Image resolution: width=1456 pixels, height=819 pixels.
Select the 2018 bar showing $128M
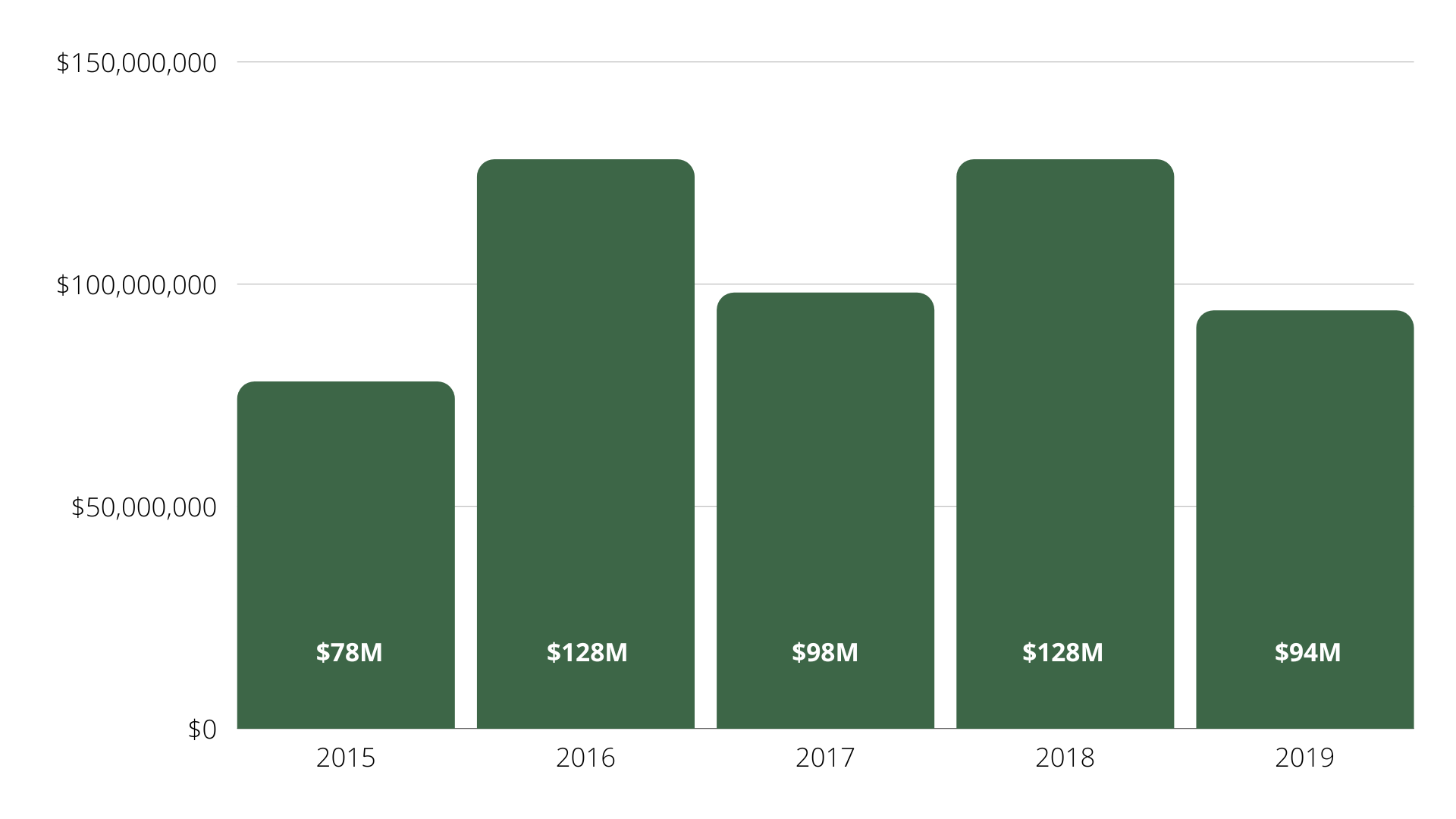tap(1065, 417)
